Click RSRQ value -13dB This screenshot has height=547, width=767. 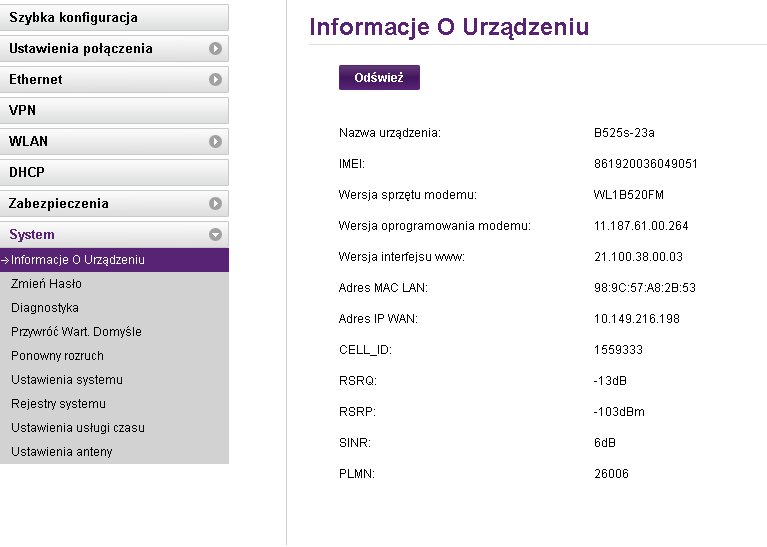pyautogui.click(x=610, y=381)
